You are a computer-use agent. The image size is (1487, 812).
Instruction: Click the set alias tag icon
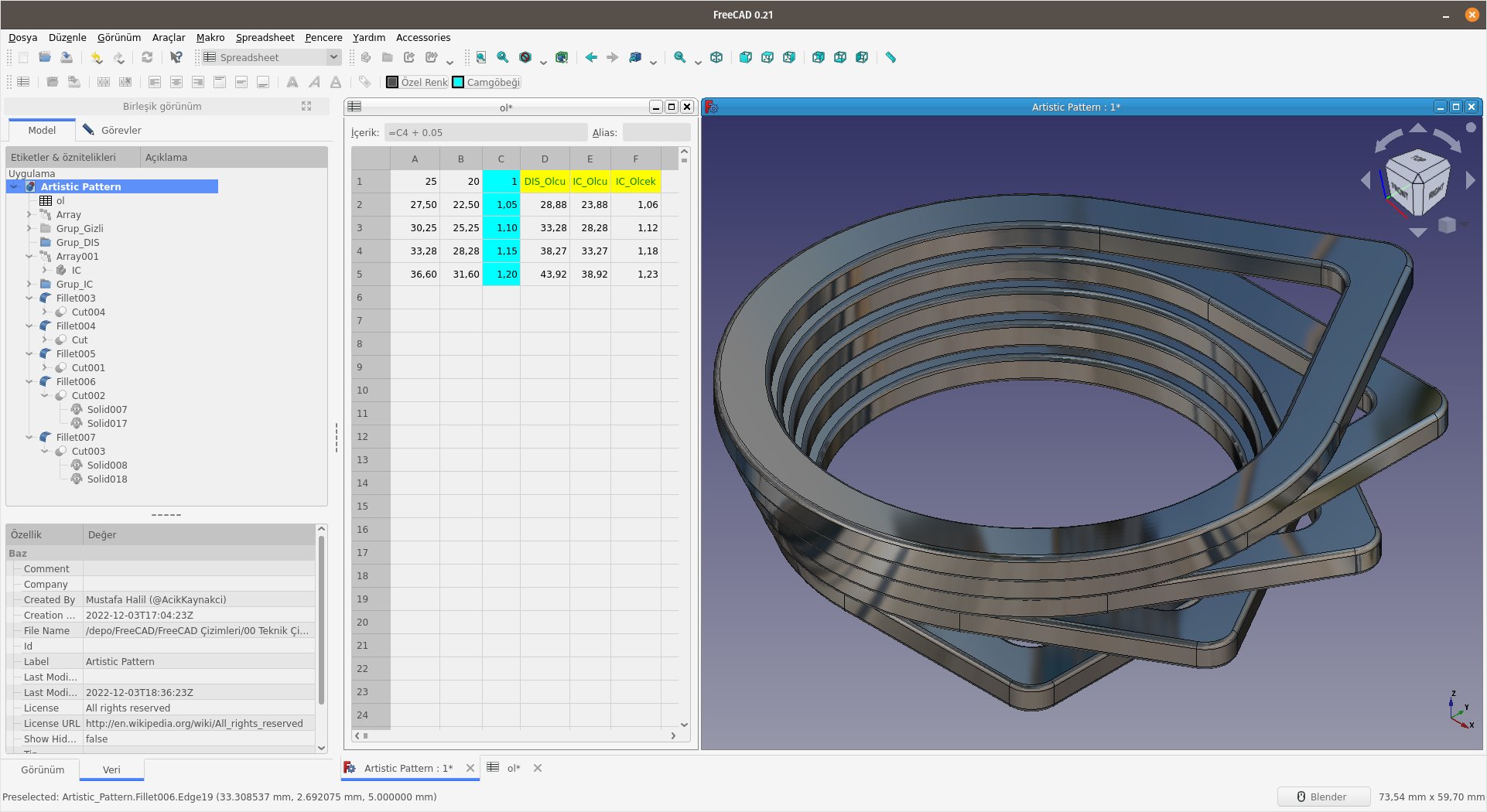(x=364, y=81)
